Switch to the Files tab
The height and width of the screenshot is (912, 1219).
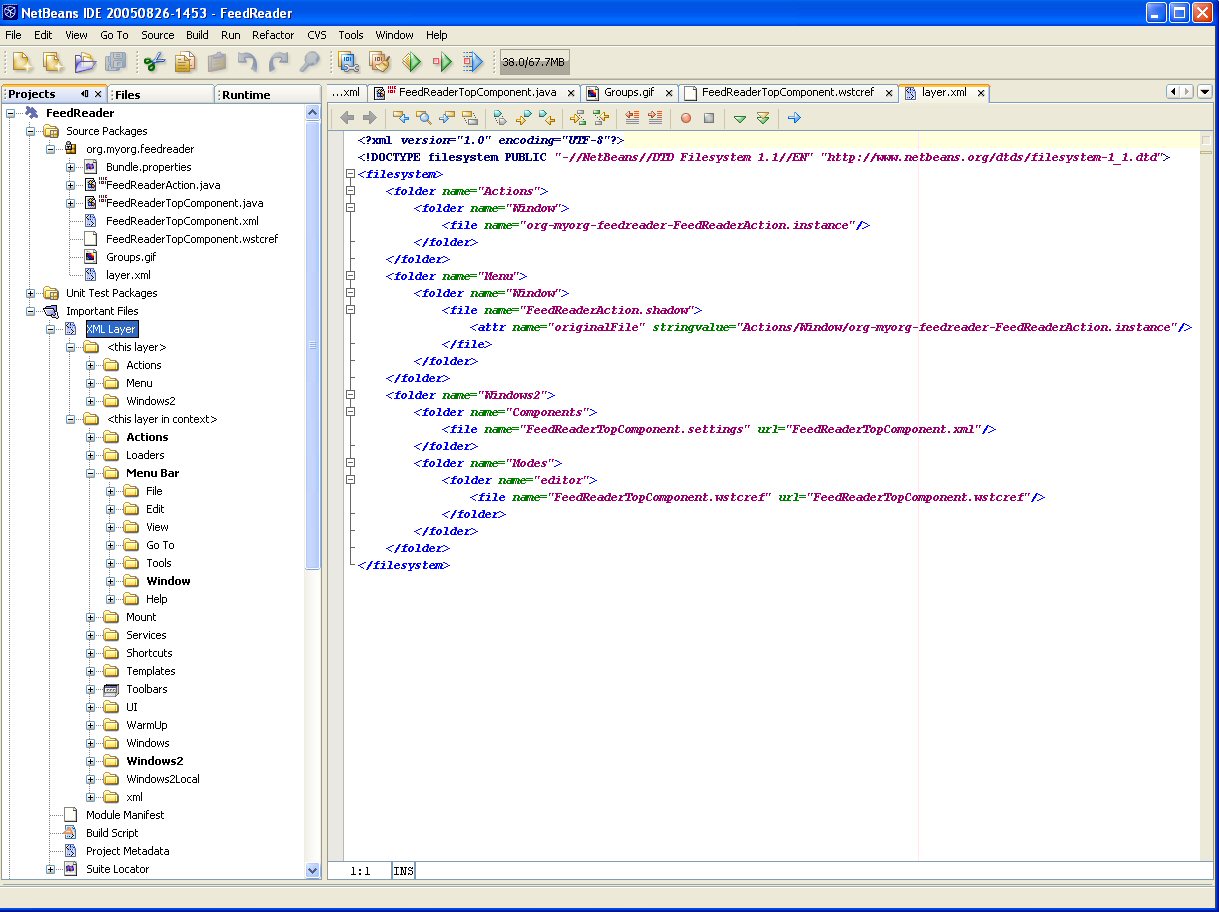(128, 95)
